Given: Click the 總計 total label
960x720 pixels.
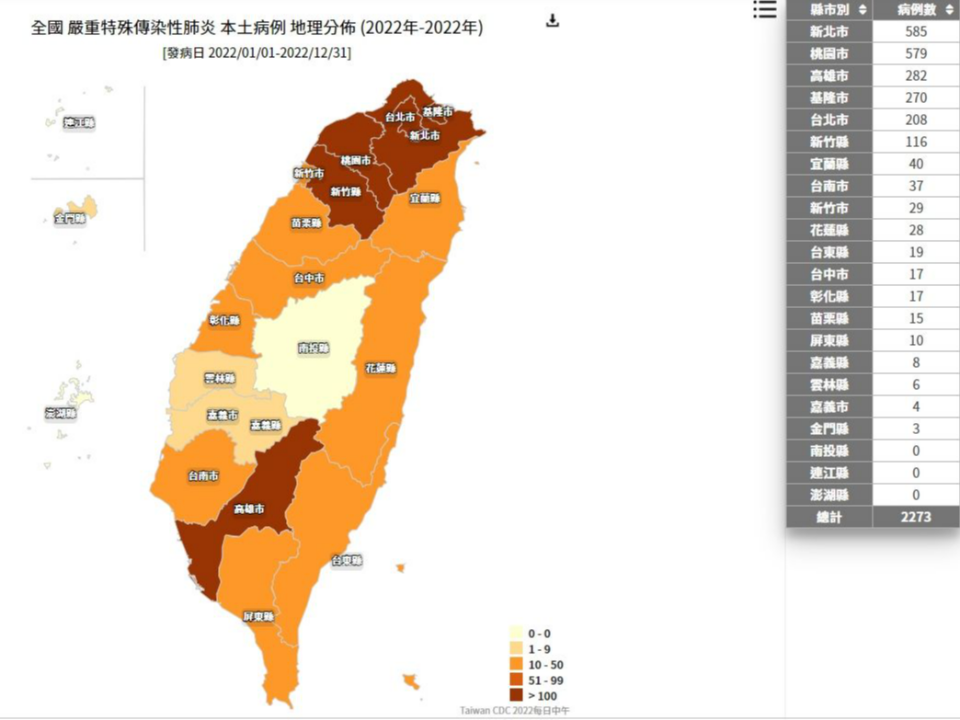Looking at the screenshot, I should click(x=829, y=517).
